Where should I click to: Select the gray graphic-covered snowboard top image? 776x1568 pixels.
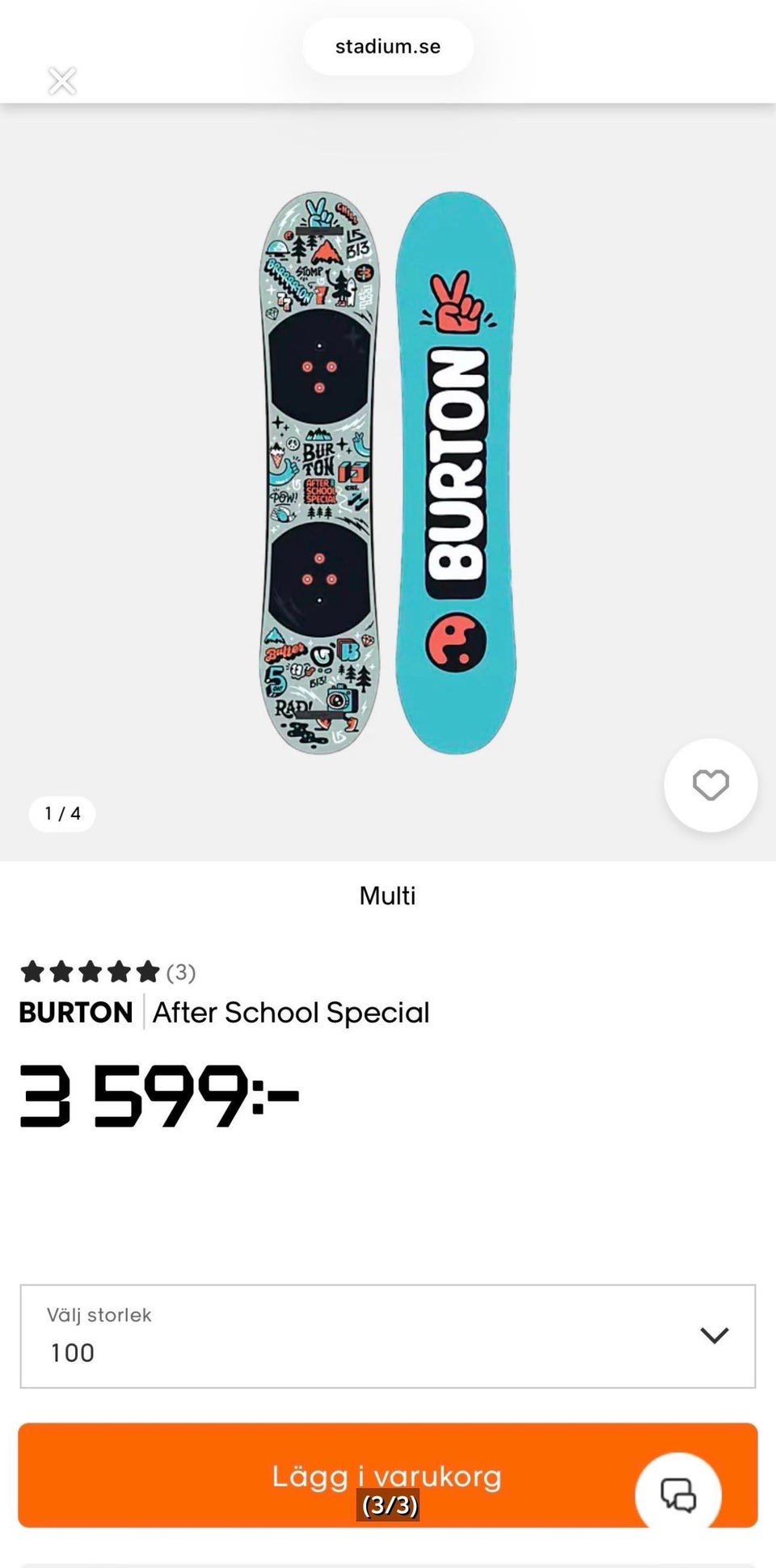320,473
